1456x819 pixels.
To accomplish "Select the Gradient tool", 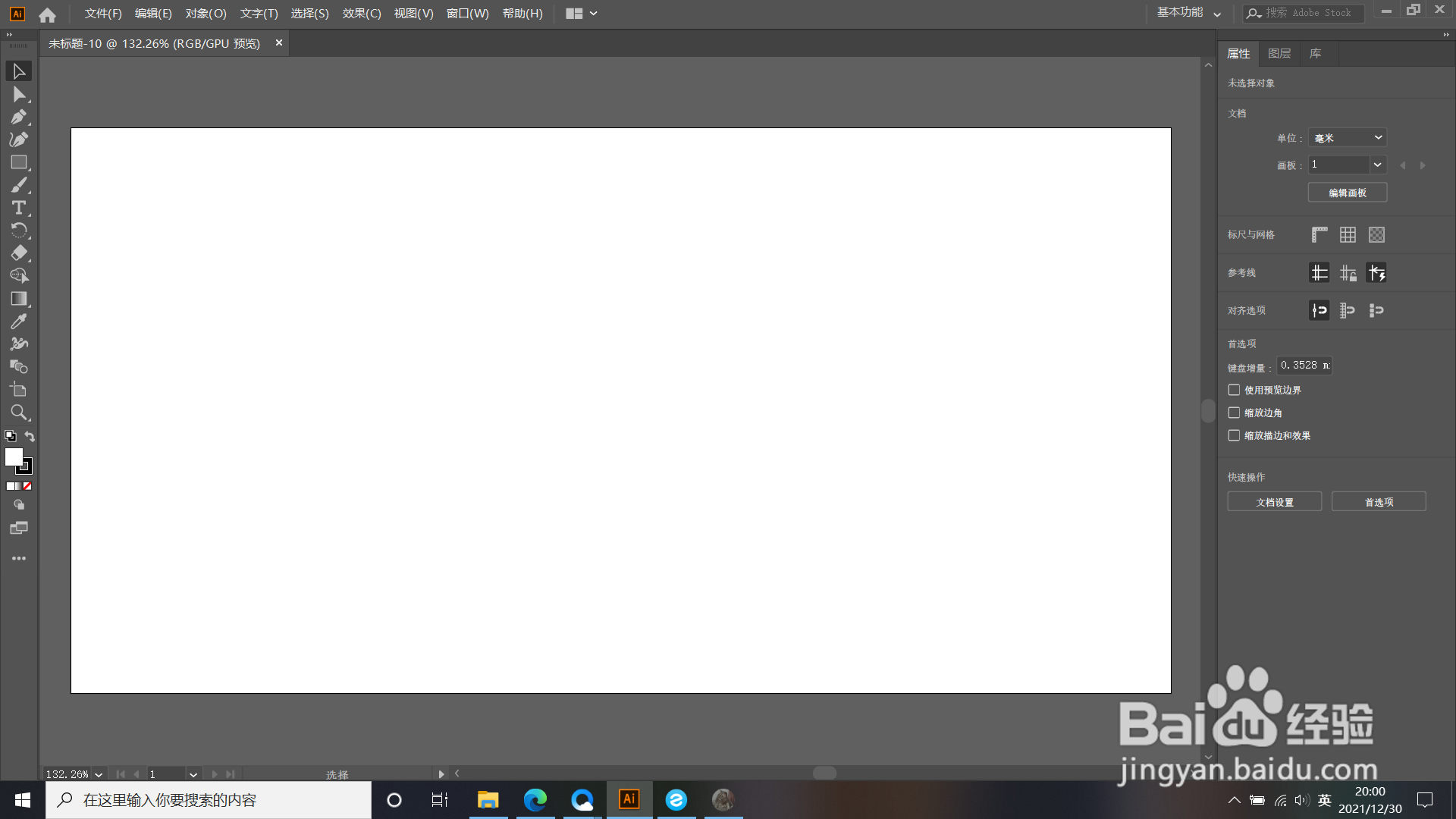I will [x=19, y=299].
